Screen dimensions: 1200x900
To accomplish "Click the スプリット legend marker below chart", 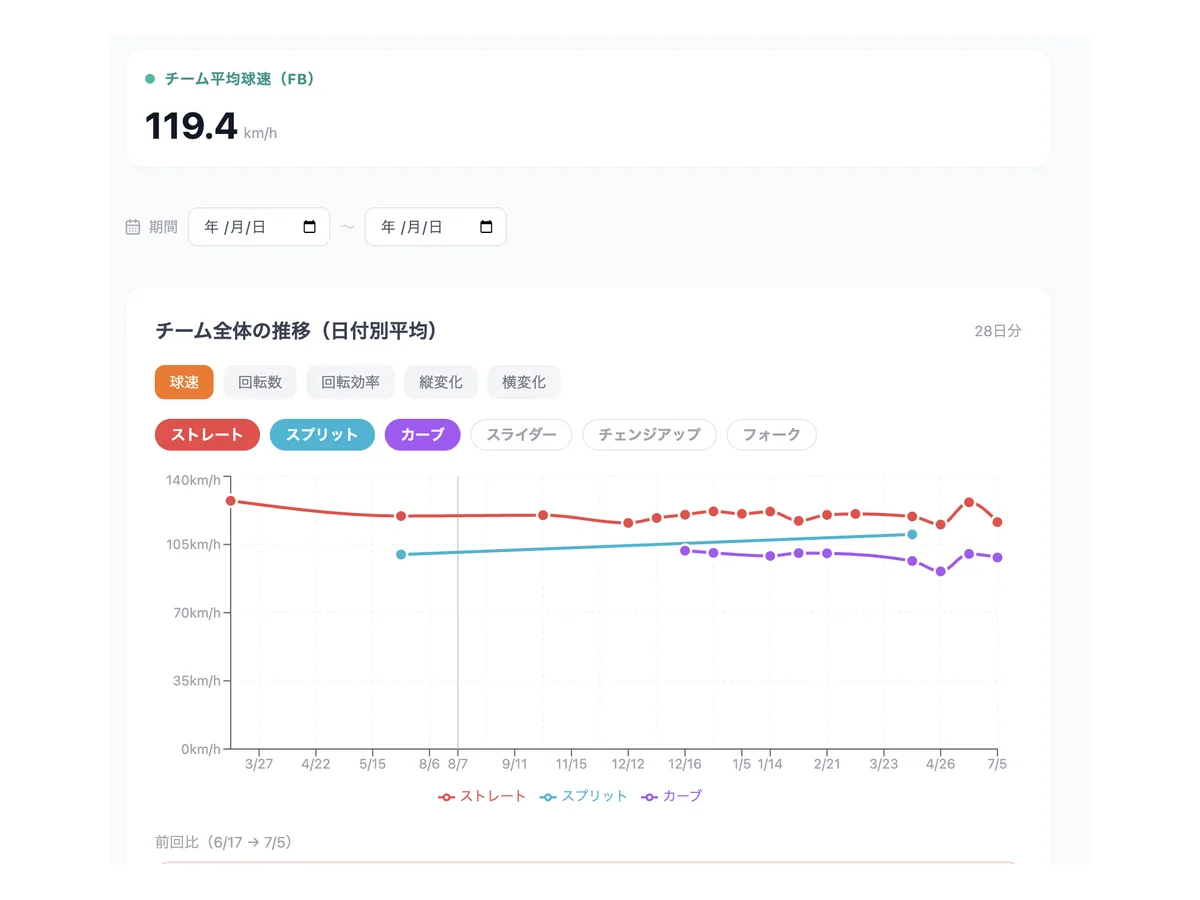I will (x=548, y=797).
